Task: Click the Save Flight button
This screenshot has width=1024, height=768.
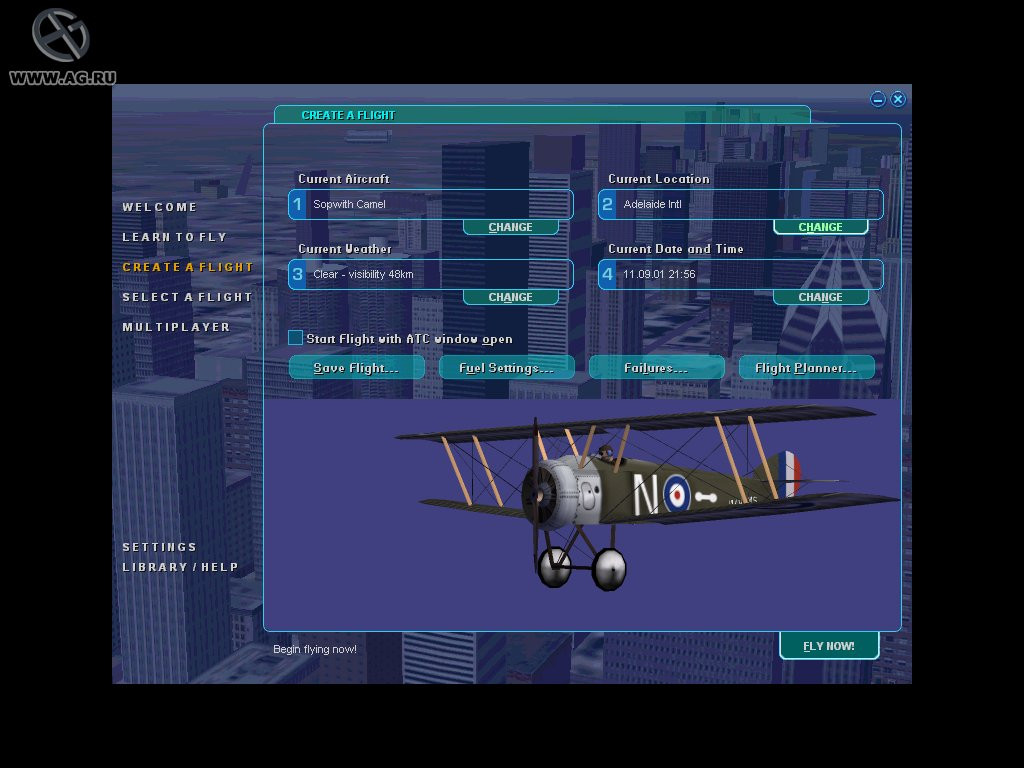Action: tap(357, 368)
